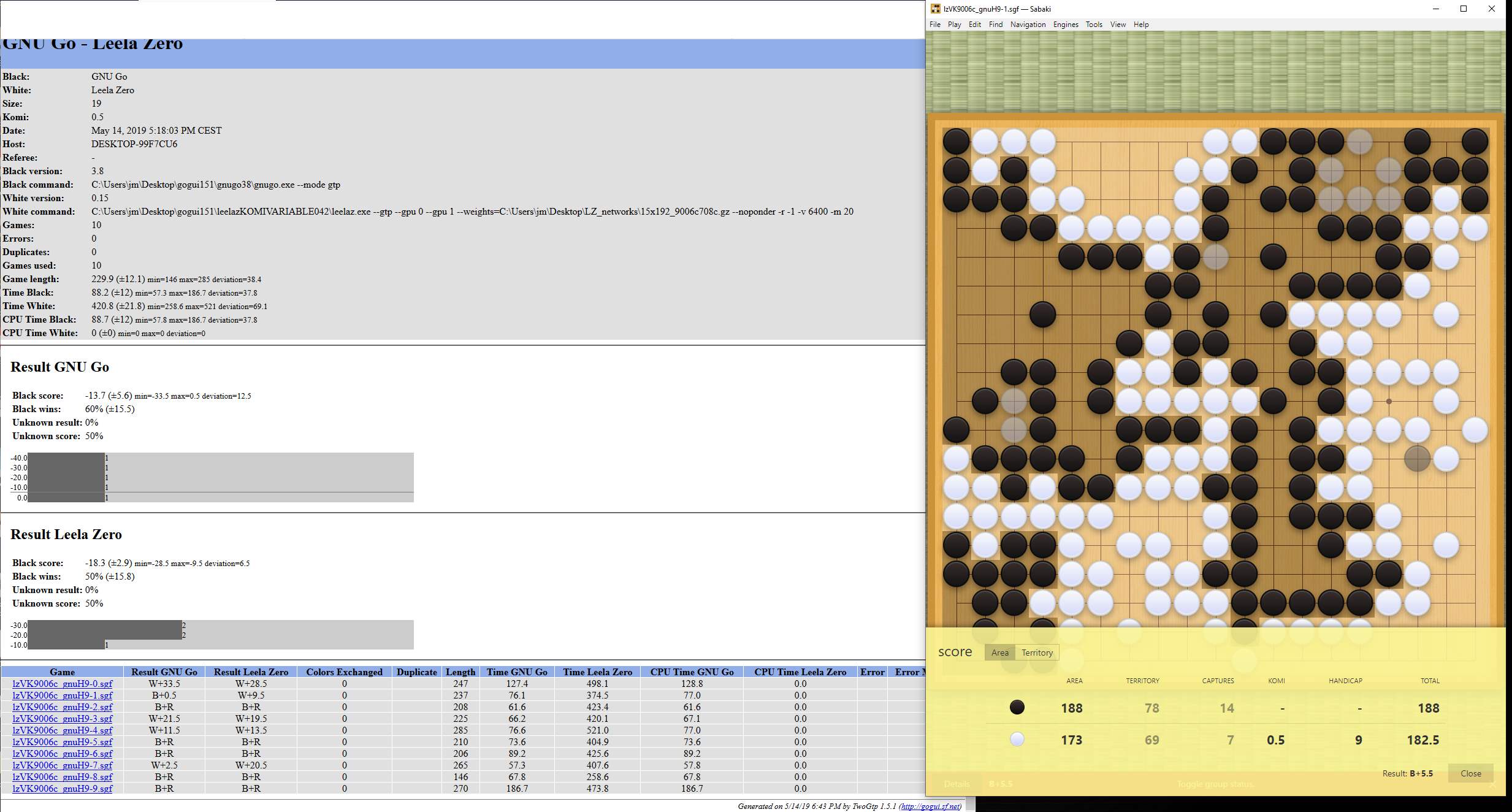Viewport: 1512px width, 812px height.
Task: Open the File menu in Sabaki
Action: (934, 25)
